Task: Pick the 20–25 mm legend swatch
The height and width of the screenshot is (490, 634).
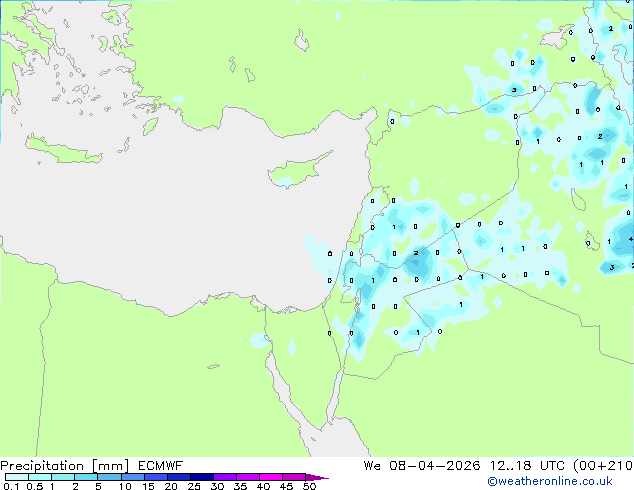Action: tap(179, 477)
